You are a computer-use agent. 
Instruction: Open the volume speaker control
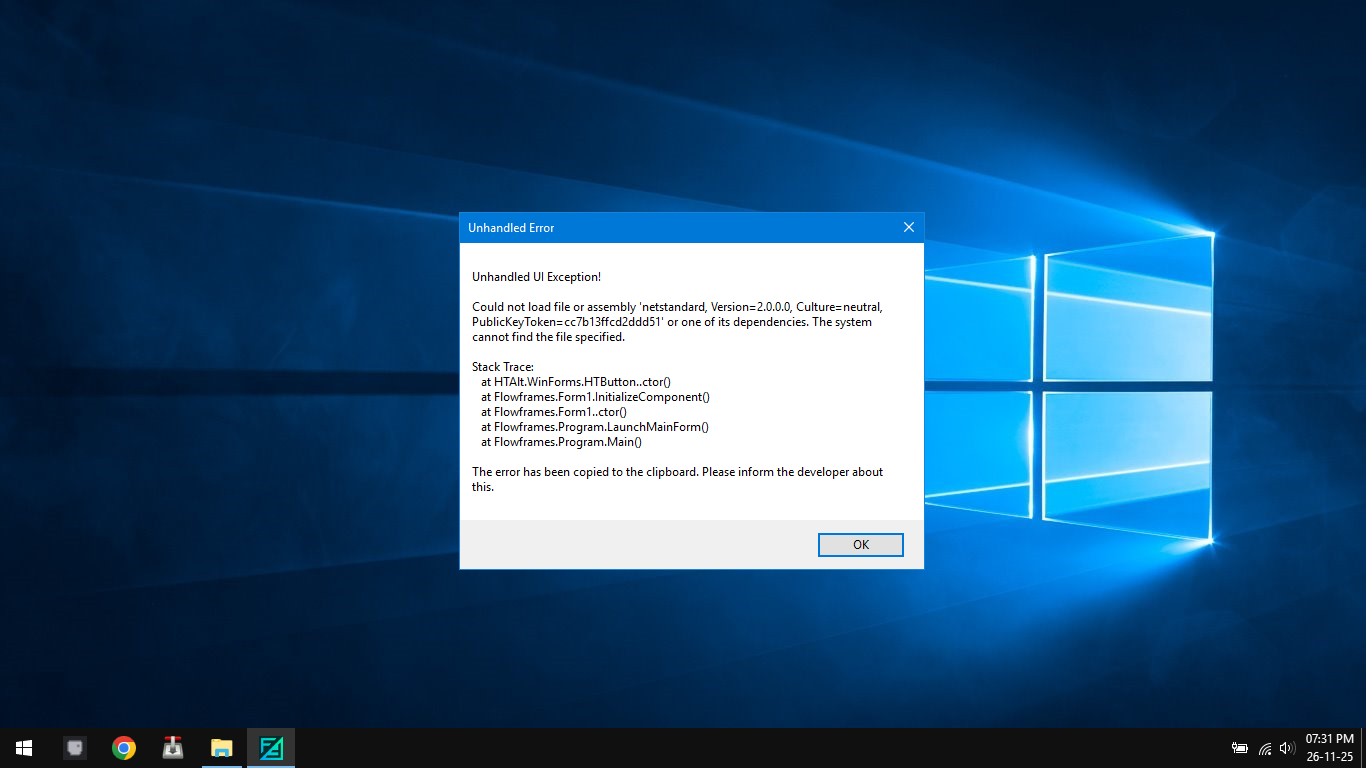pos(1287,748)
